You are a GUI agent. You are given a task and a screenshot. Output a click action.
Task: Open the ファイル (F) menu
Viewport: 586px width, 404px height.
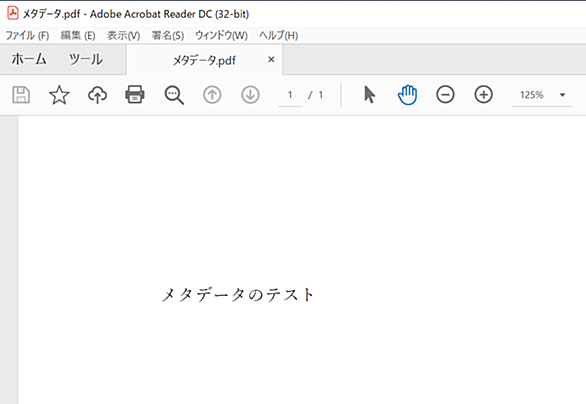pos(27,36)
